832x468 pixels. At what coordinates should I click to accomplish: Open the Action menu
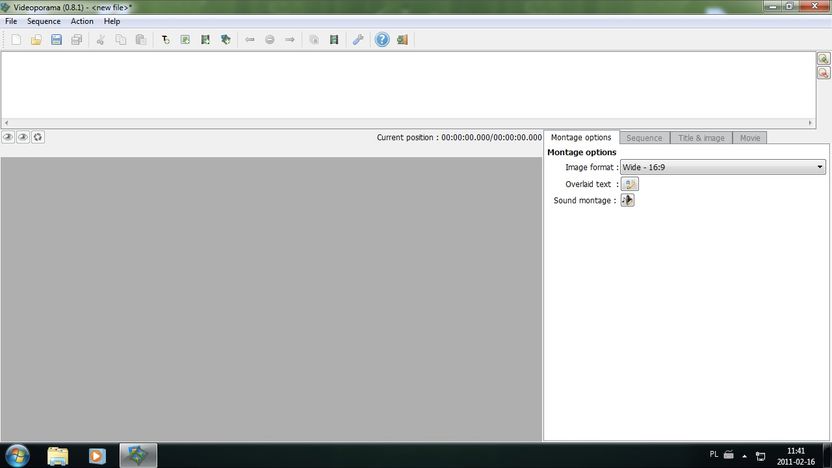click(x=82, y=21)
